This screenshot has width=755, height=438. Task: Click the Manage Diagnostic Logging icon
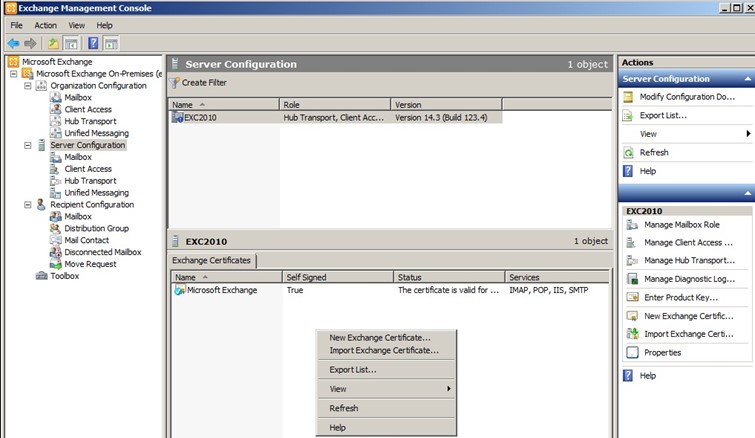(x=632, y=279)
